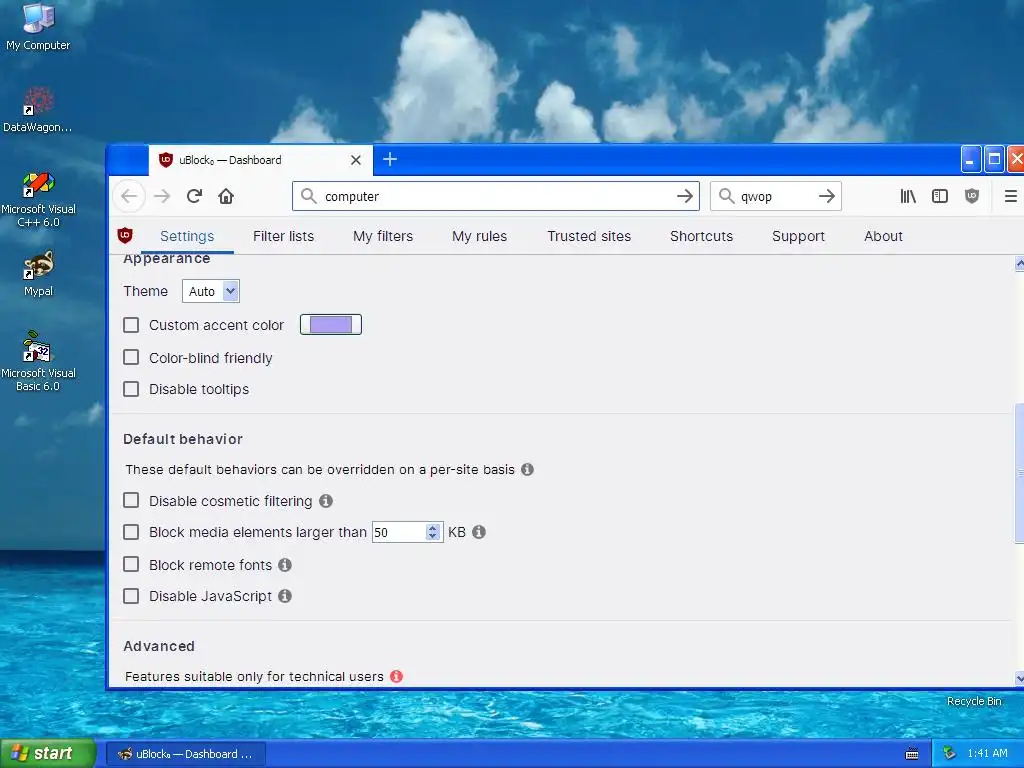This screenshot has width=1024, height=768.
Task: Open My Computer desktop icon
Action: click(x=38, y=26)
